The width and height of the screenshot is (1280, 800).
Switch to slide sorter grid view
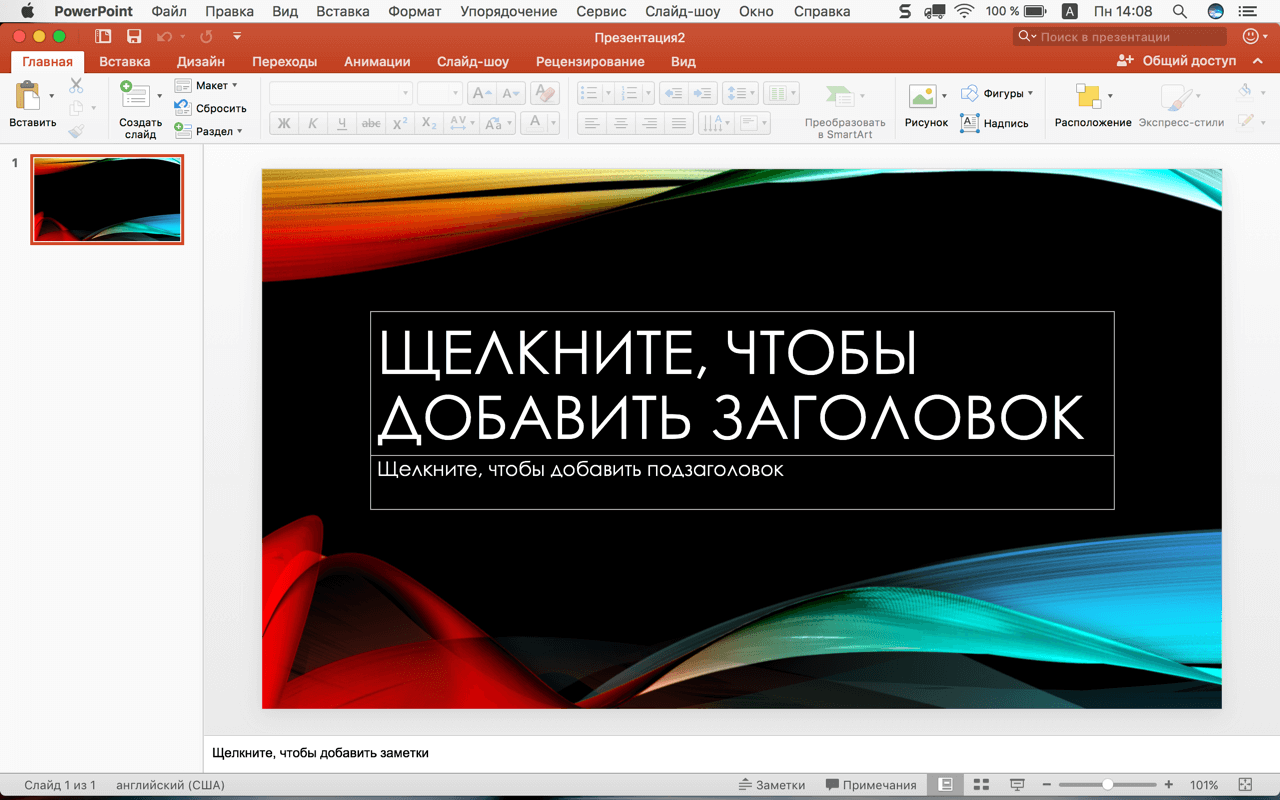click(x=981, y=785)
